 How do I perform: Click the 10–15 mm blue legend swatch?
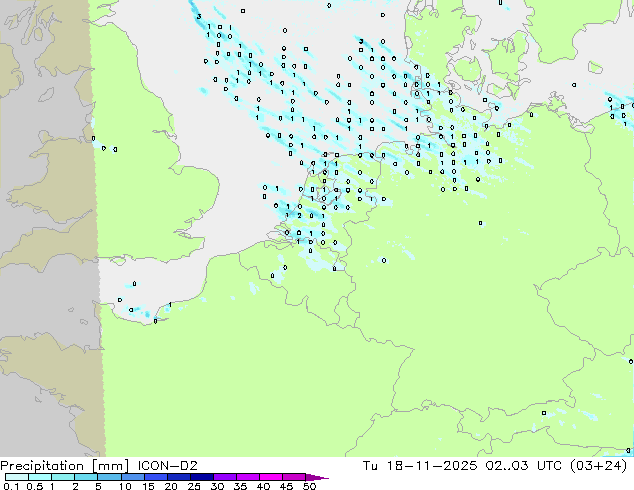tap(133, 477)
